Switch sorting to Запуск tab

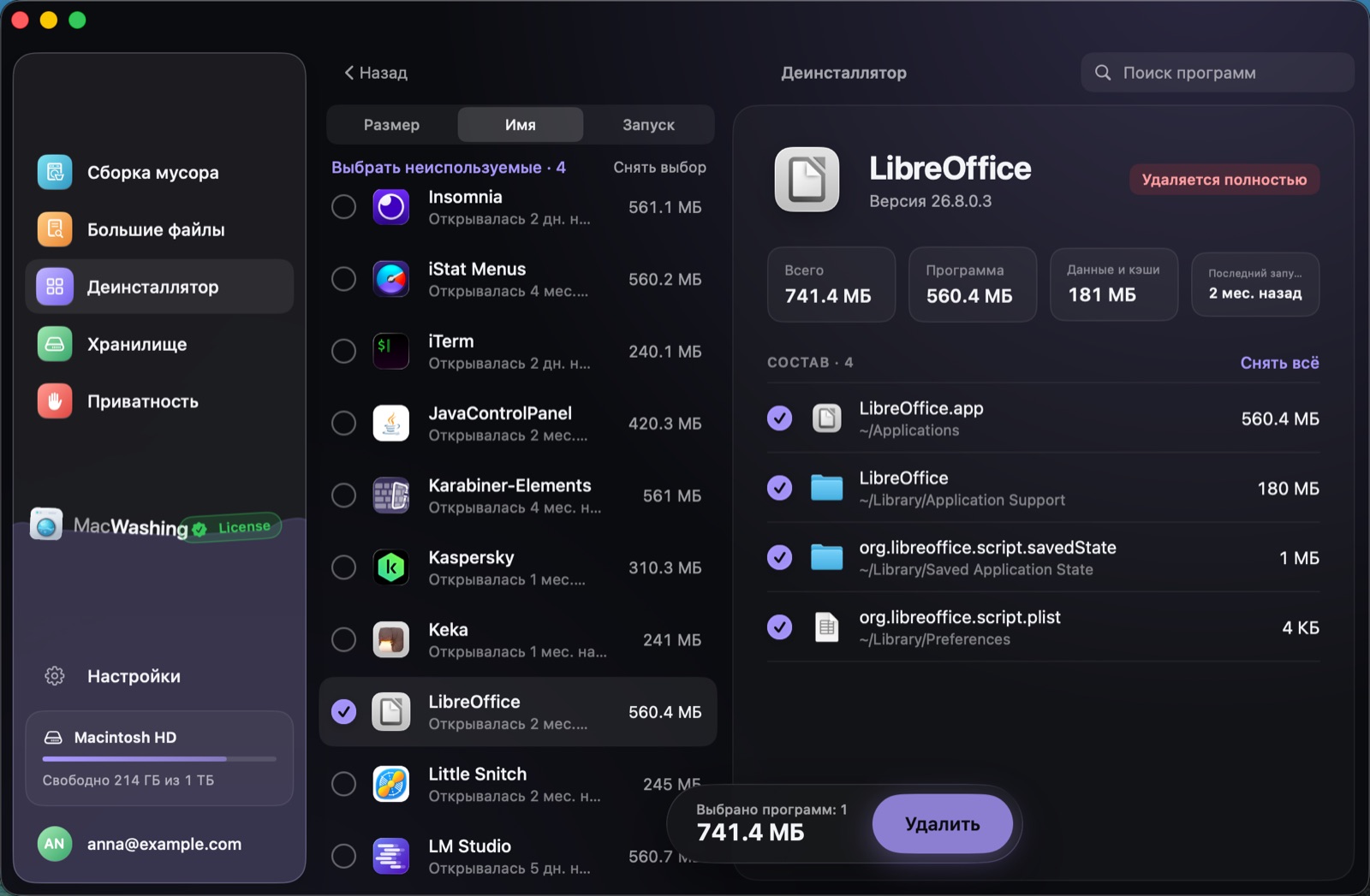[x=648, y=125]
